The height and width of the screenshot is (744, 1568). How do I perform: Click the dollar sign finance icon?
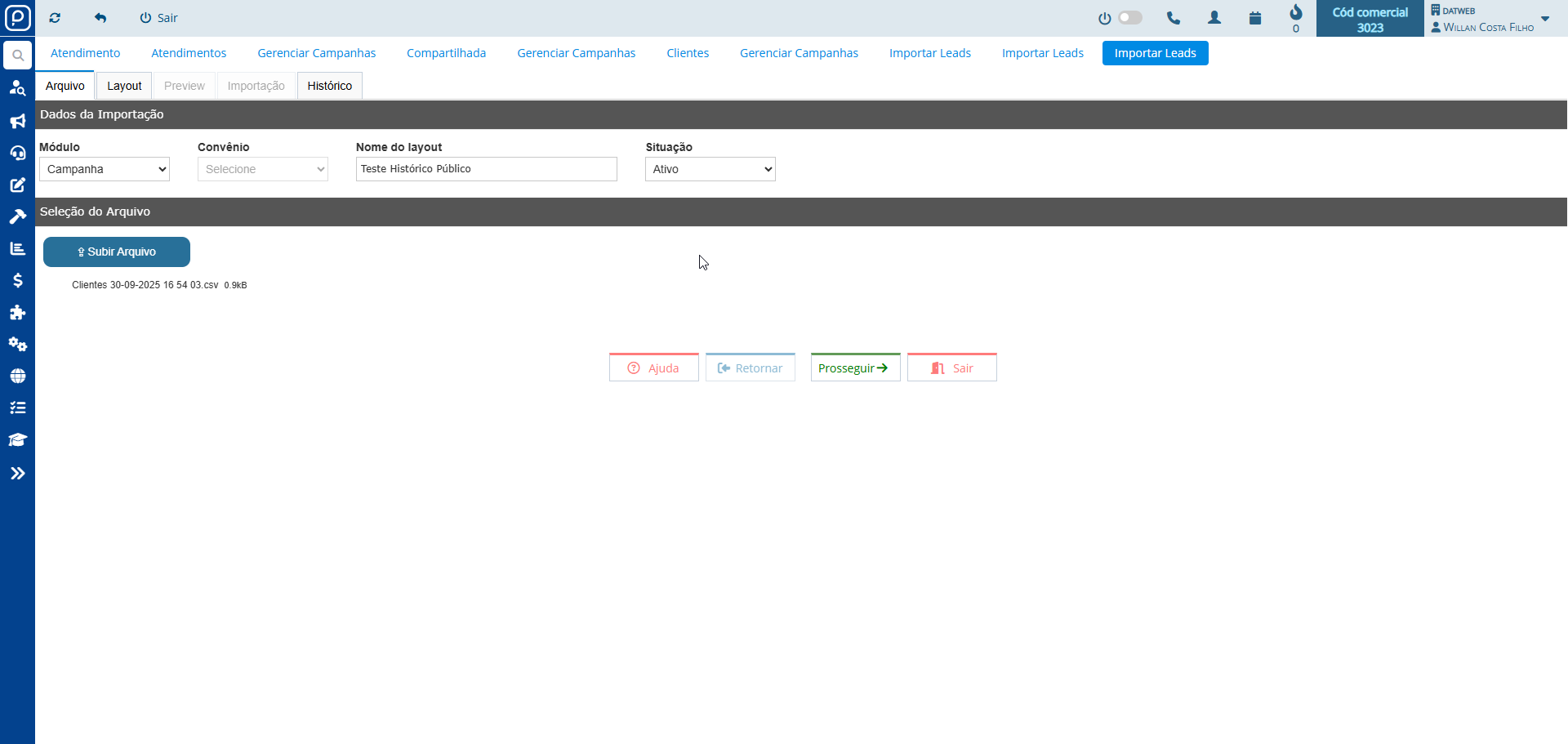tap(17, 280)
